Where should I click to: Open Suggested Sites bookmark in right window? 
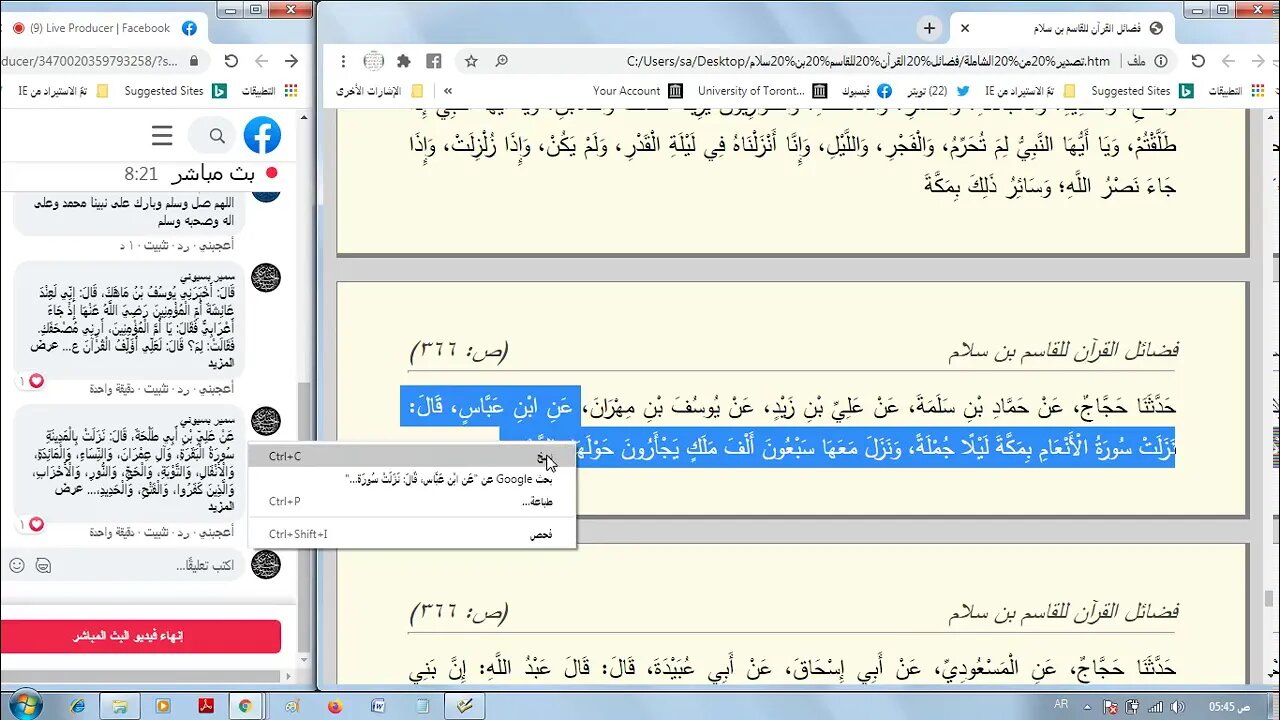(1142, 91)
